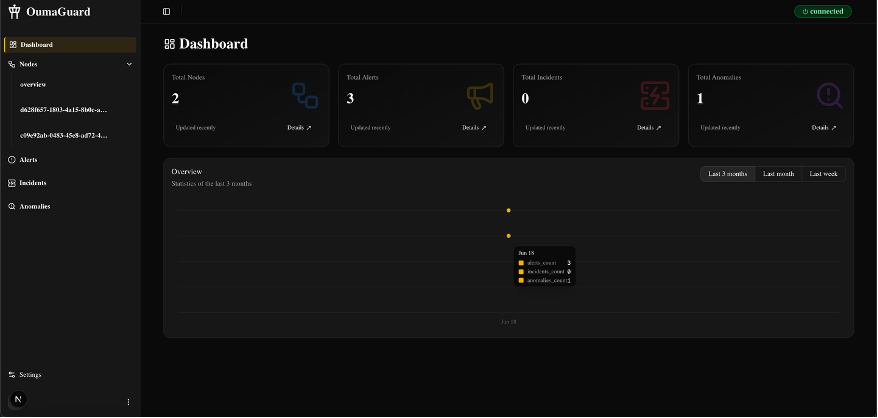The height and width of the screenshot is (418, 878).
Task: Click the alerts_count tooltip entry
Action: 544,263
